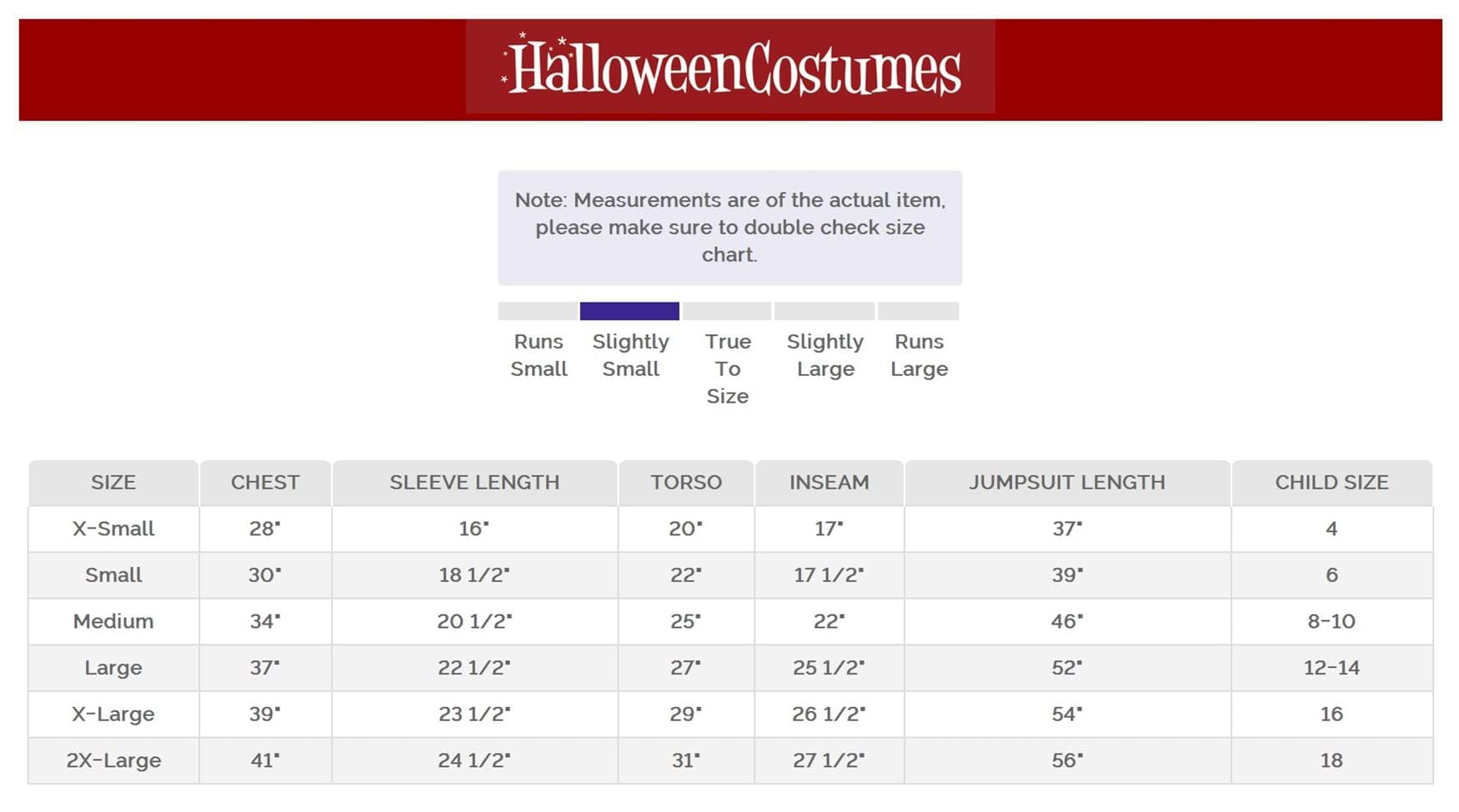
Task: Click the Runs Small fit bar
Action: pos(538,311)
